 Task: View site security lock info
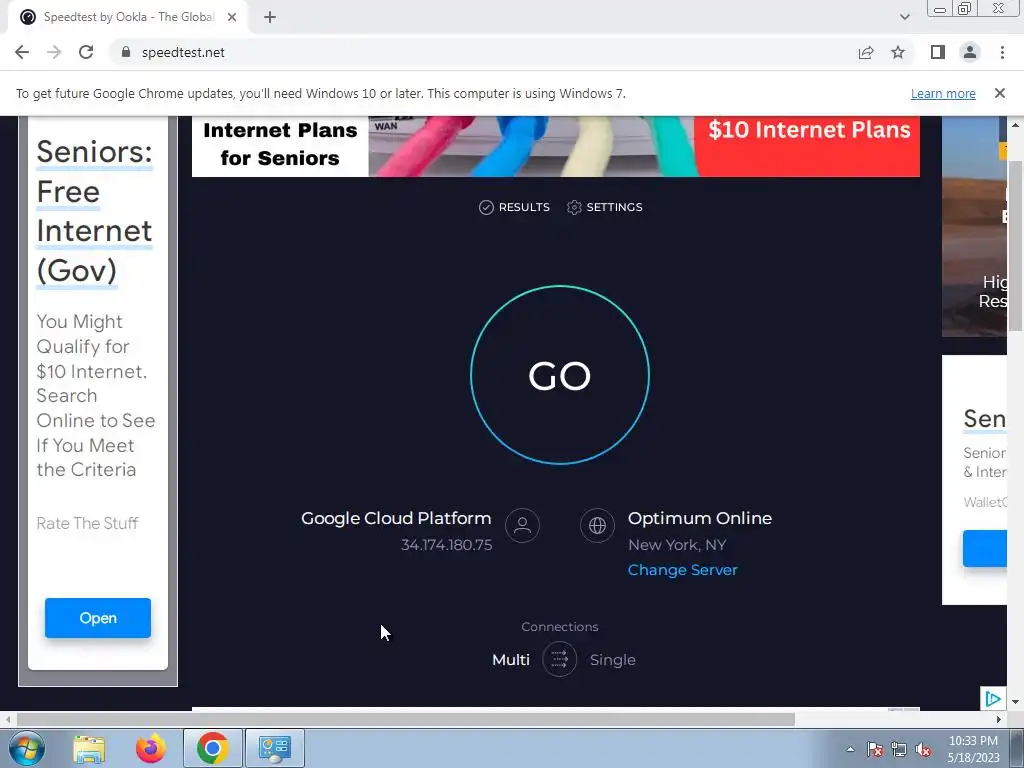(x=126, y=52)
